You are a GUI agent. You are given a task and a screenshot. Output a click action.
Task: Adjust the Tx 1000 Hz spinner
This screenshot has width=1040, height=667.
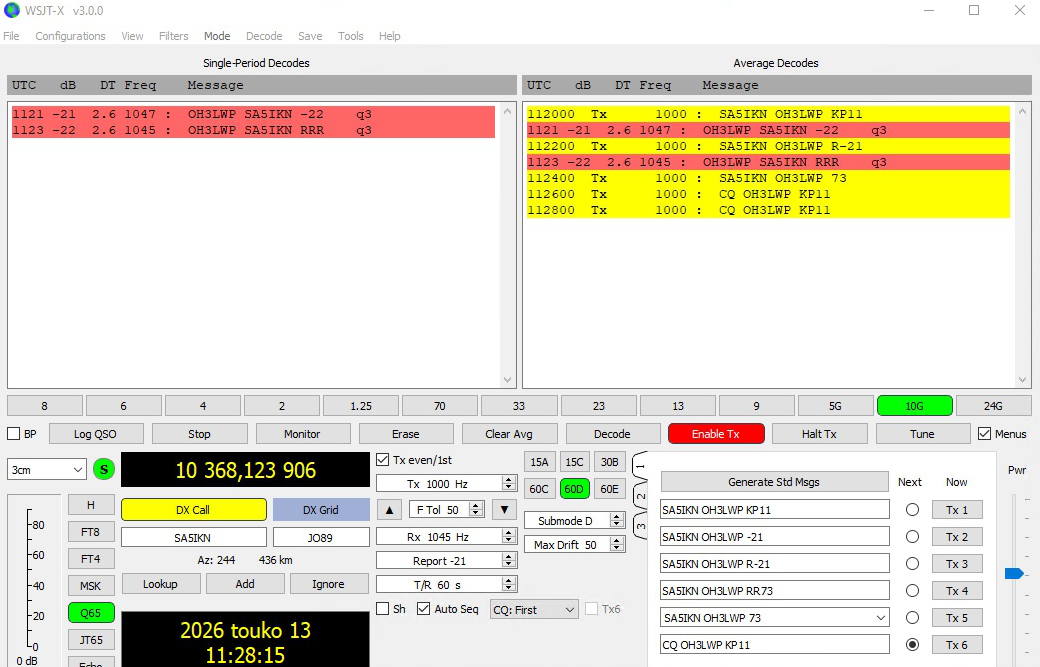509,483
